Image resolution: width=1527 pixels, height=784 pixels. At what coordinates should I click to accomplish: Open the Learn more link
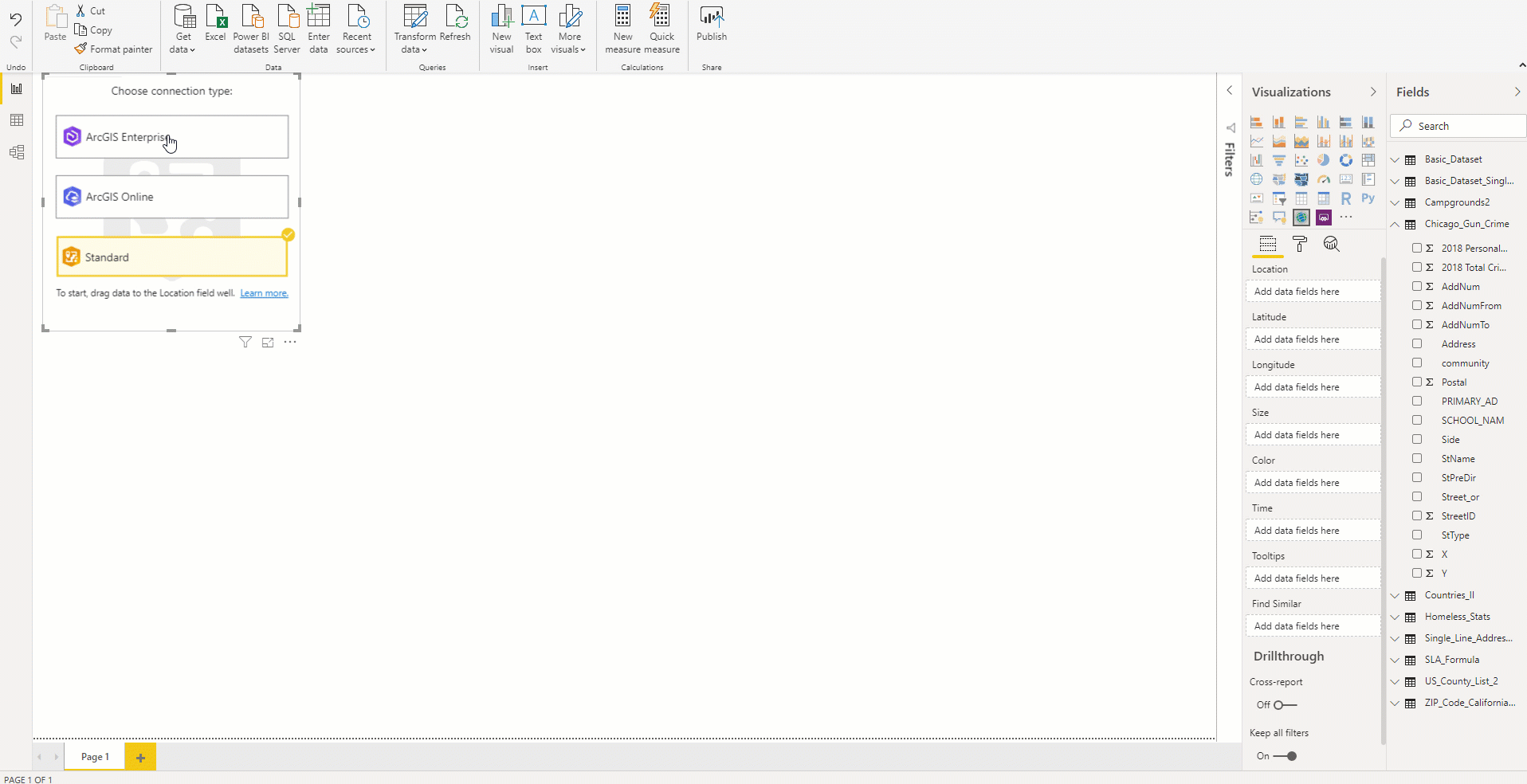pyautogui.click(x=264, y=293)
